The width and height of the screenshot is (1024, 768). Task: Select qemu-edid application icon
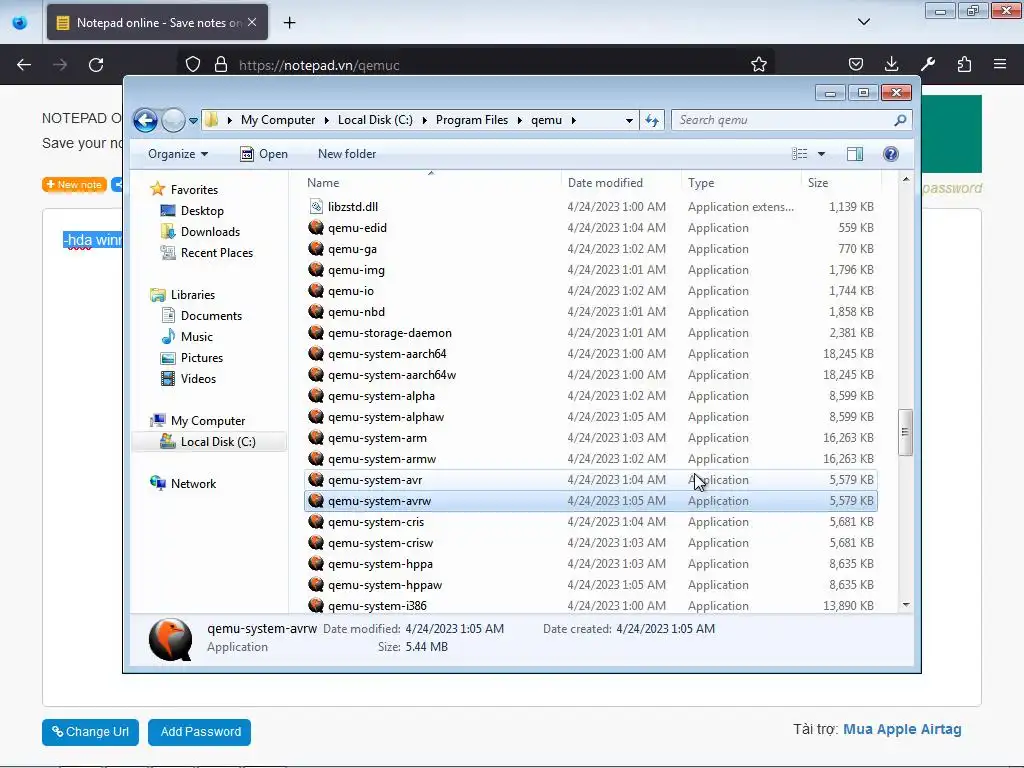click(316, 227)
